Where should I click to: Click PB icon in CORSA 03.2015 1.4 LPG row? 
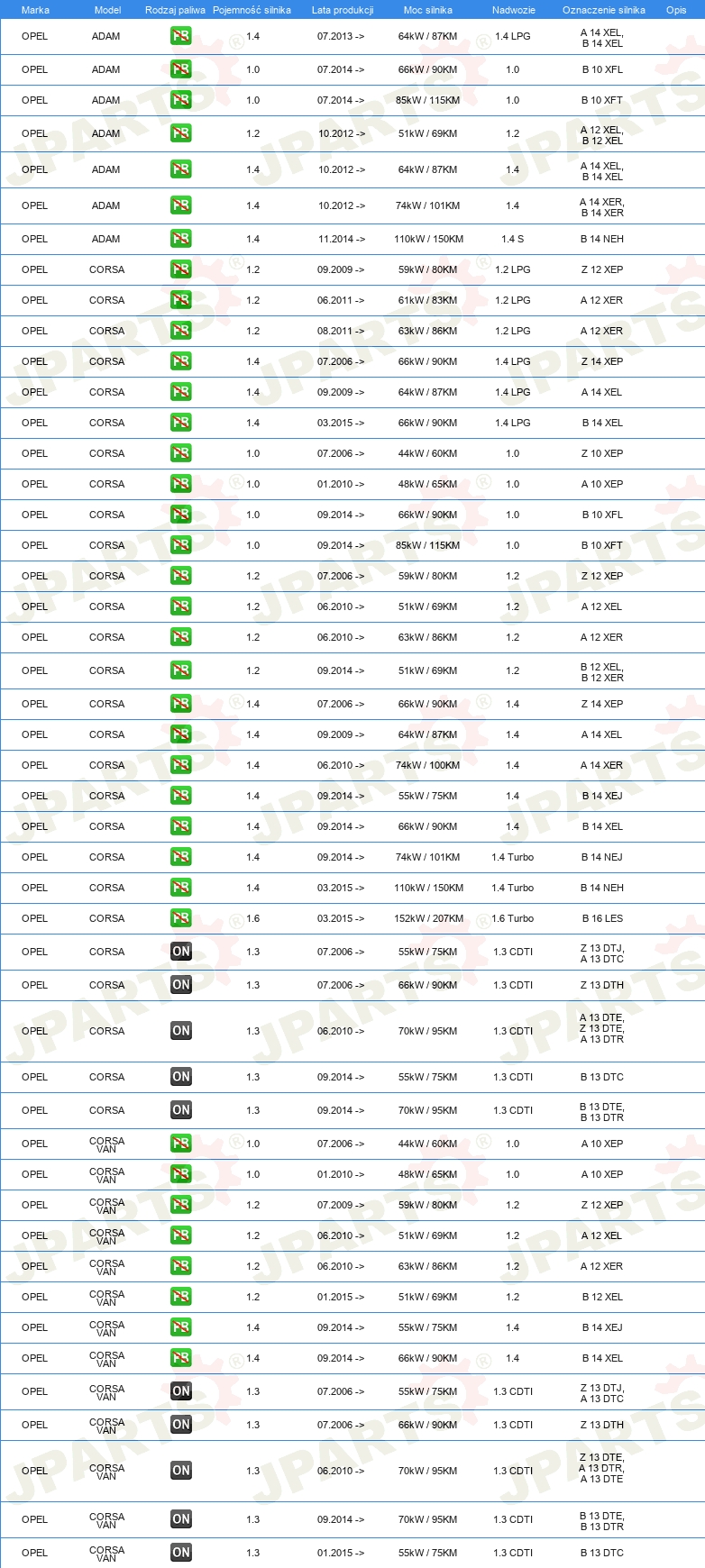click(181, 423)
